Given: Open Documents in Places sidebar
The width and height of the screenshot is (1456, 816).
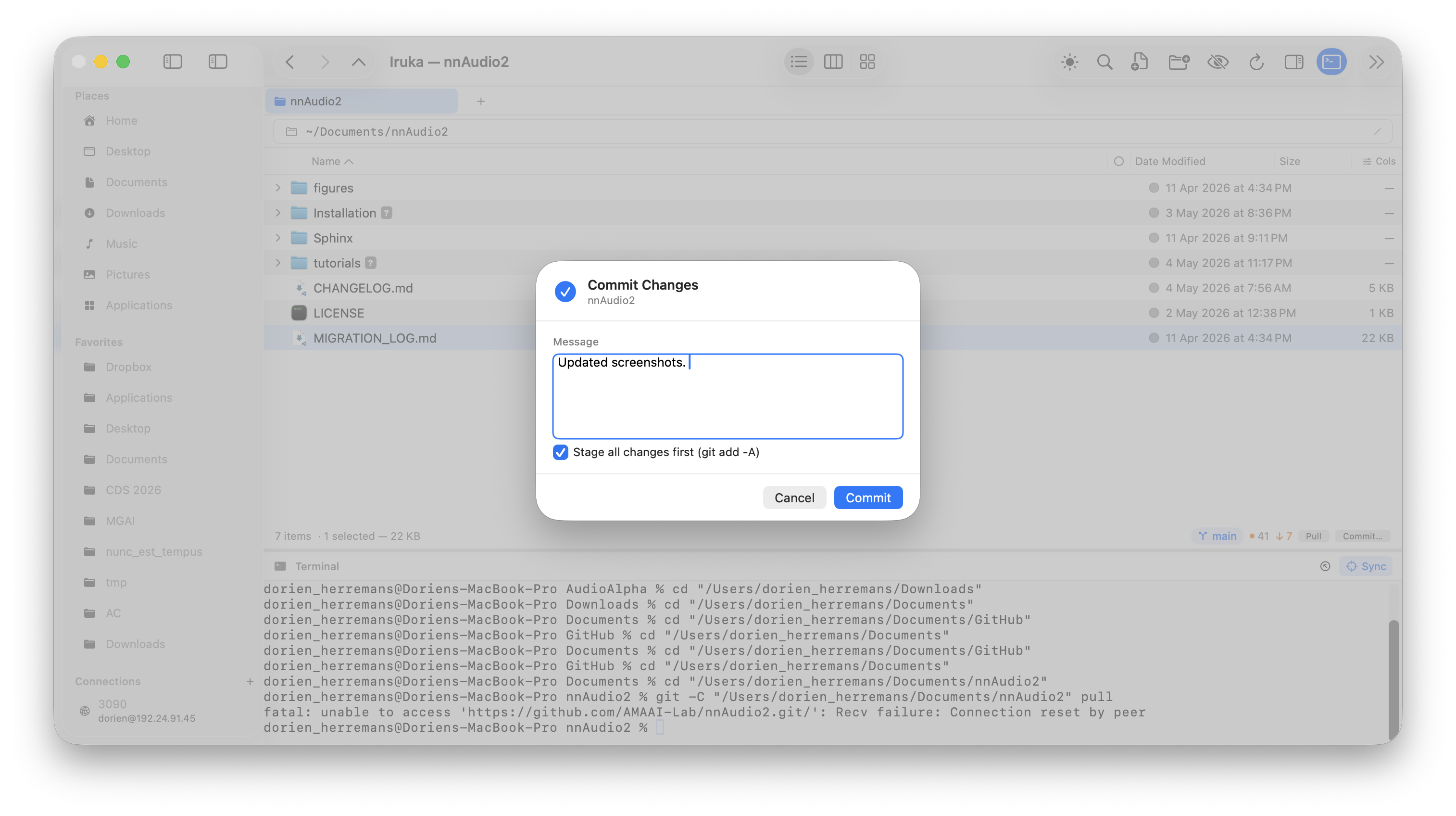Looking at the screenshot, I should point(136,182).
